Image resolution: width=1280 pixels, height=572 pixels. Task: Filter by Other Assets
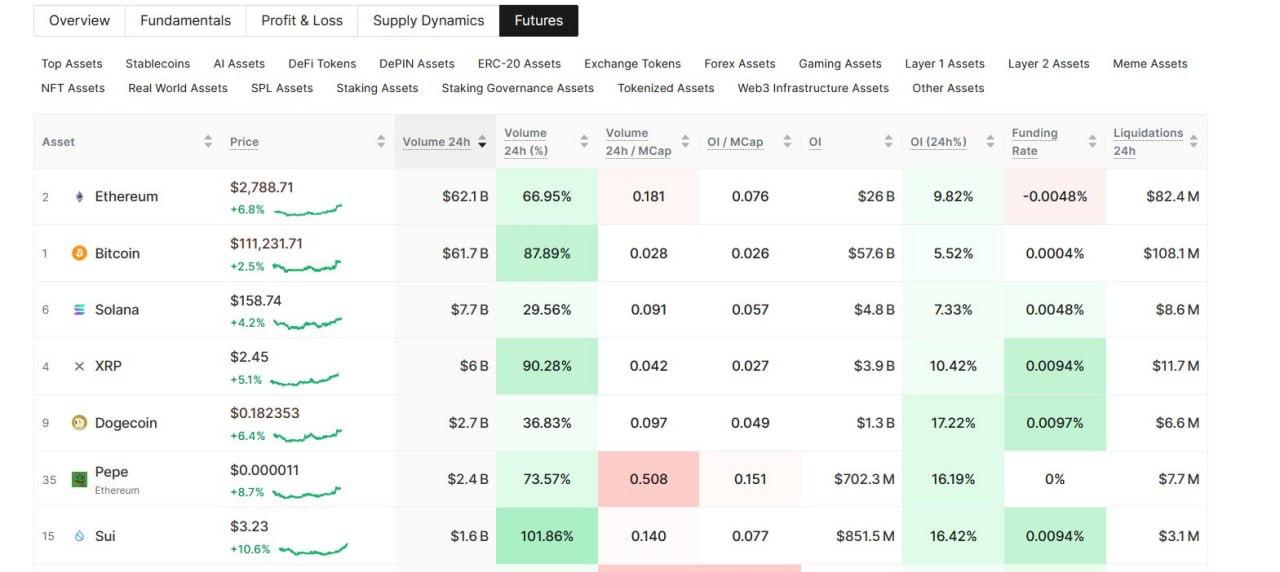coord(948,88)
